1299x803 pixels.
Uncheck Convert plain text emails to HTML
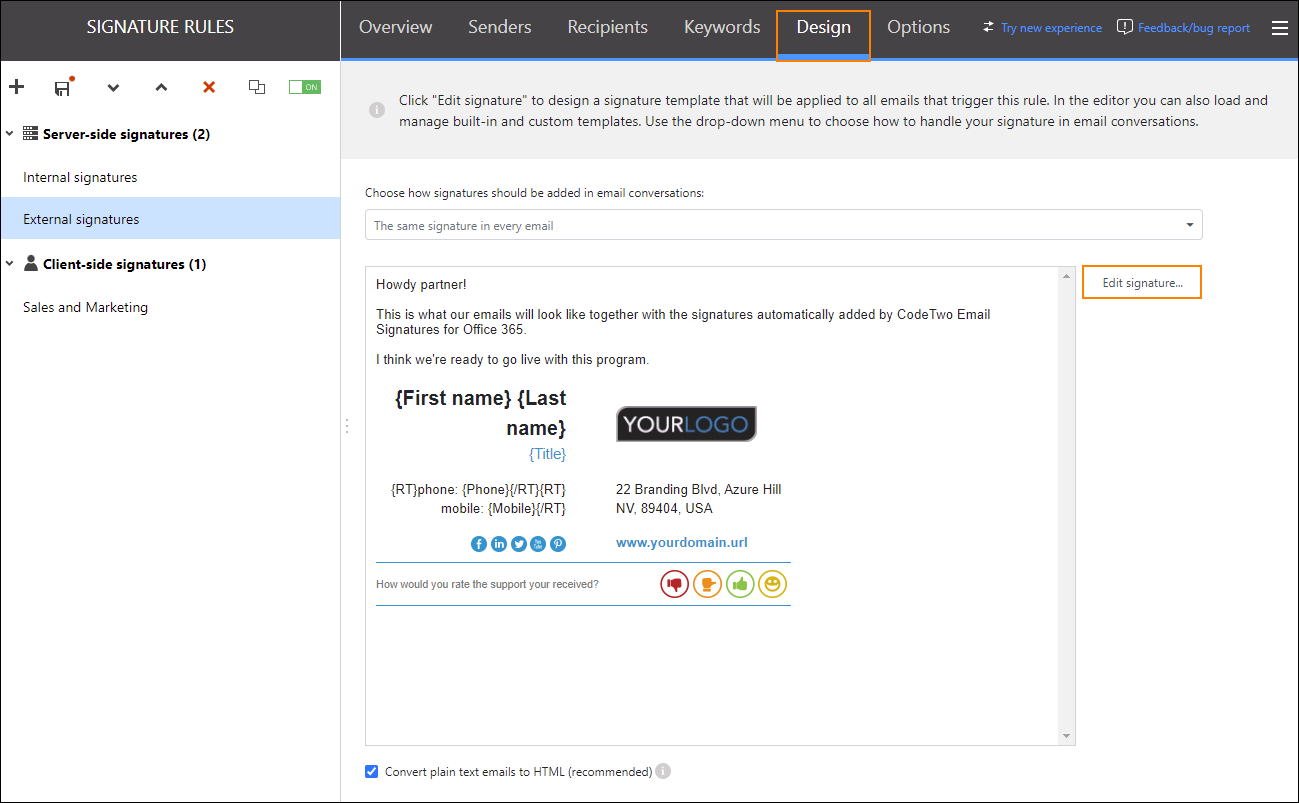tap(371, 771)
